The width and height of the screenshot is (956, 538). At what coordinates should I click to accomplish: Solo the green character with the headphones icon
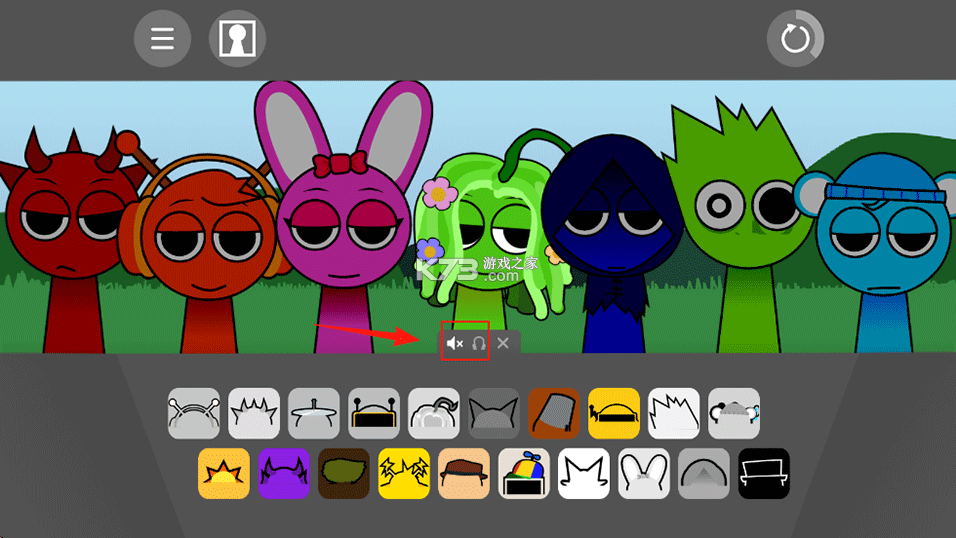(x=479, y=343)
